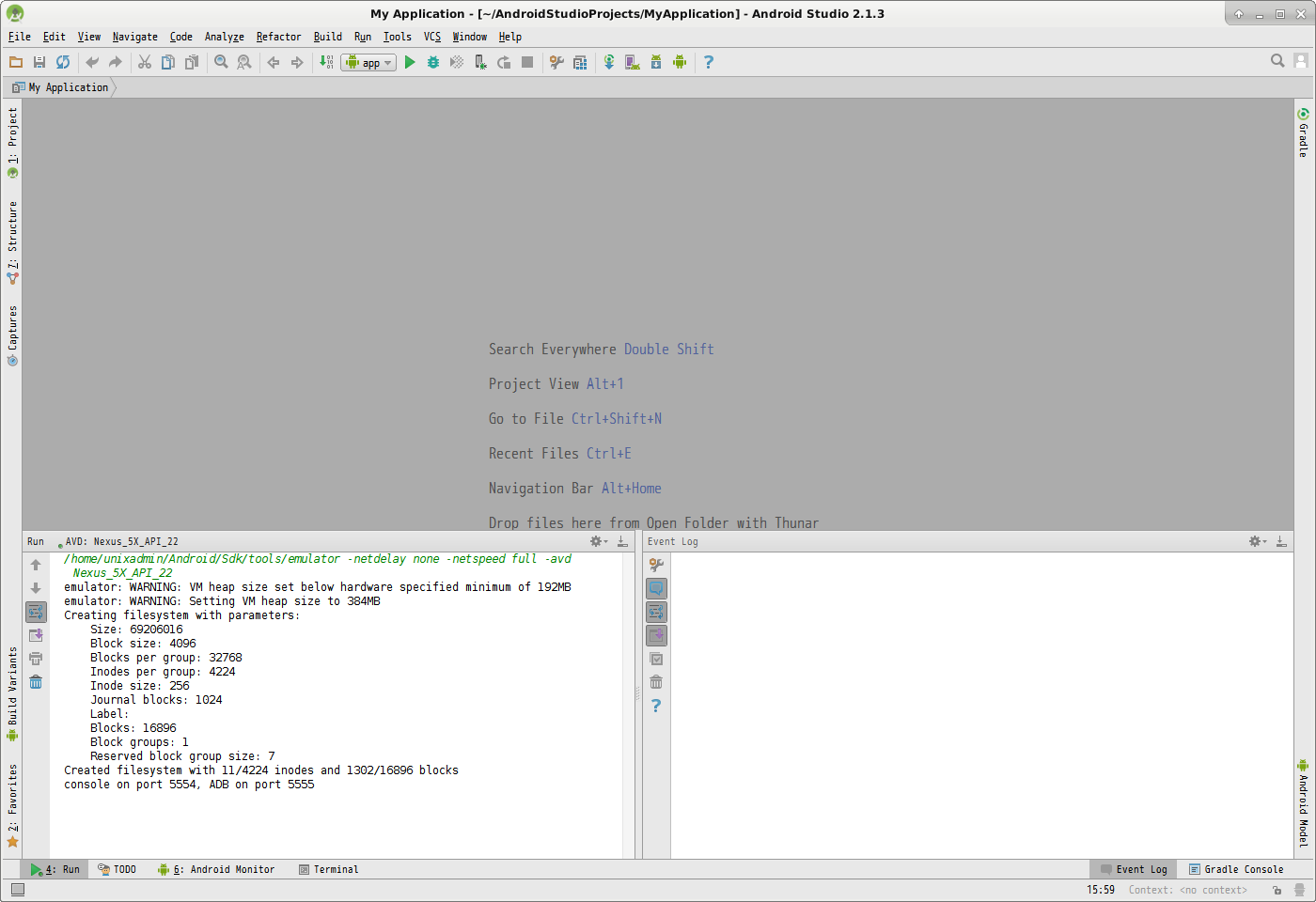Open the Android Monitor tool window

pyautogui.click(x=217, y=869)
